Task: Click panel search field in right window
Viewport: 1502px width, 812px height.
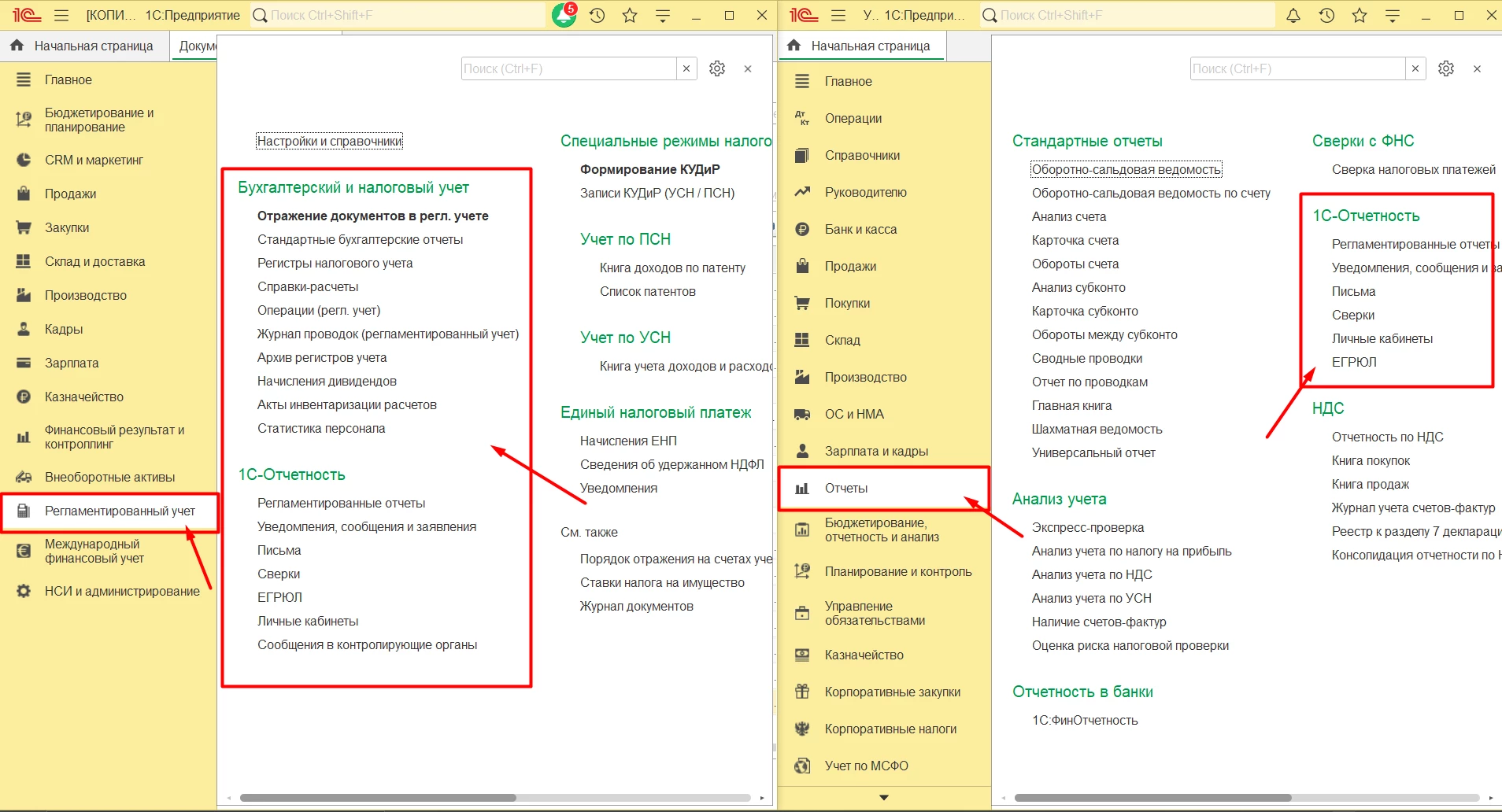Action: [x=1297, y=68]
